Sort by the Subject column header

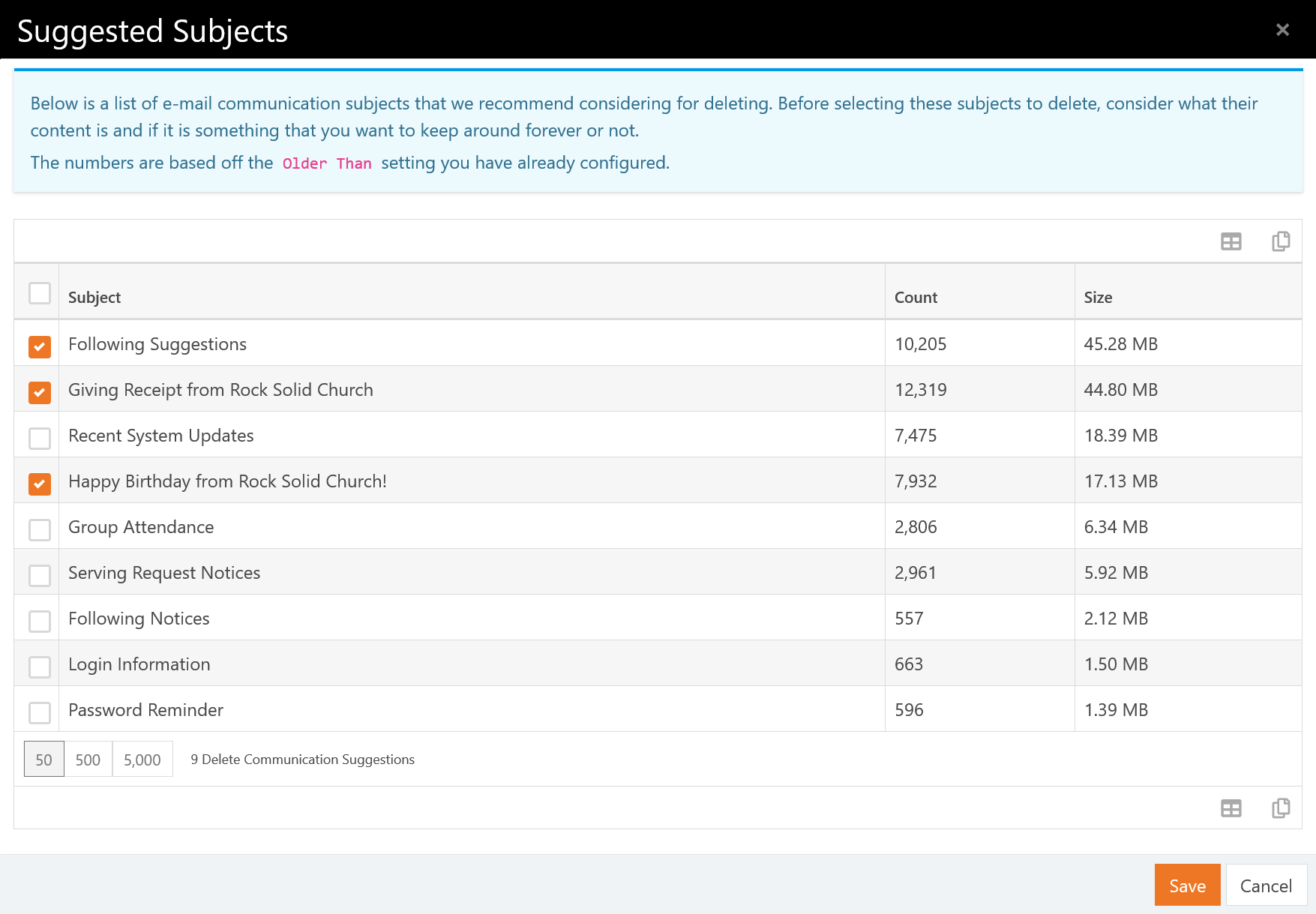click(94, 298)
